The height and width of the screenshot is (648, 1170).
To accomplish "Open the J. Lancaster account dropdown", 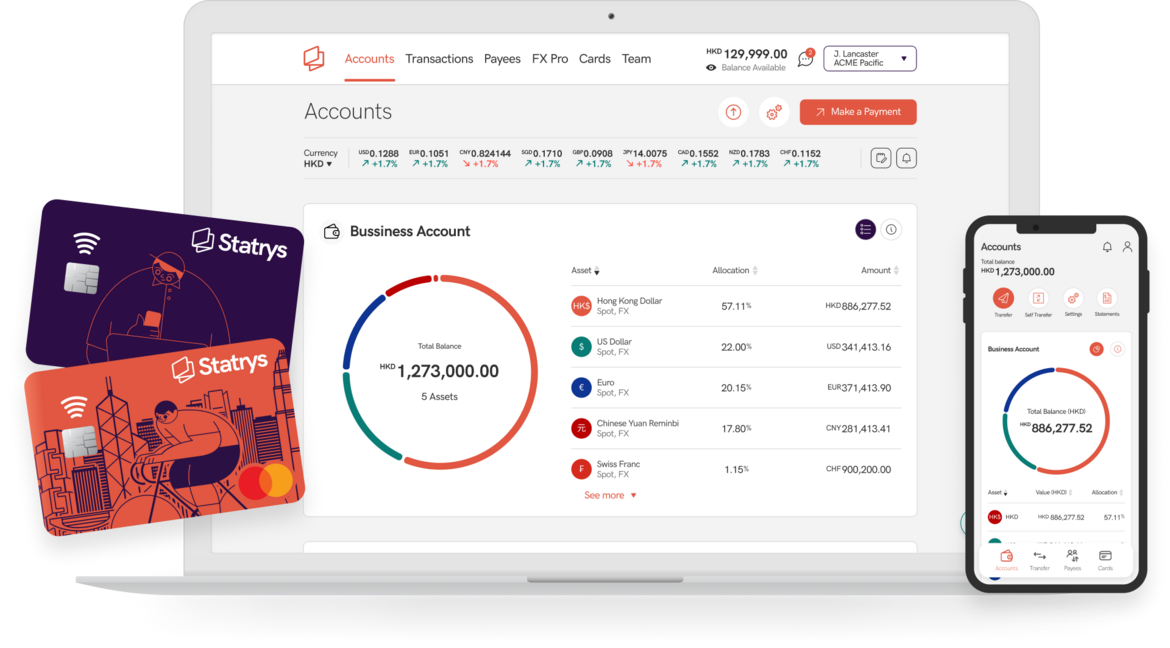I will coord(869,59).
